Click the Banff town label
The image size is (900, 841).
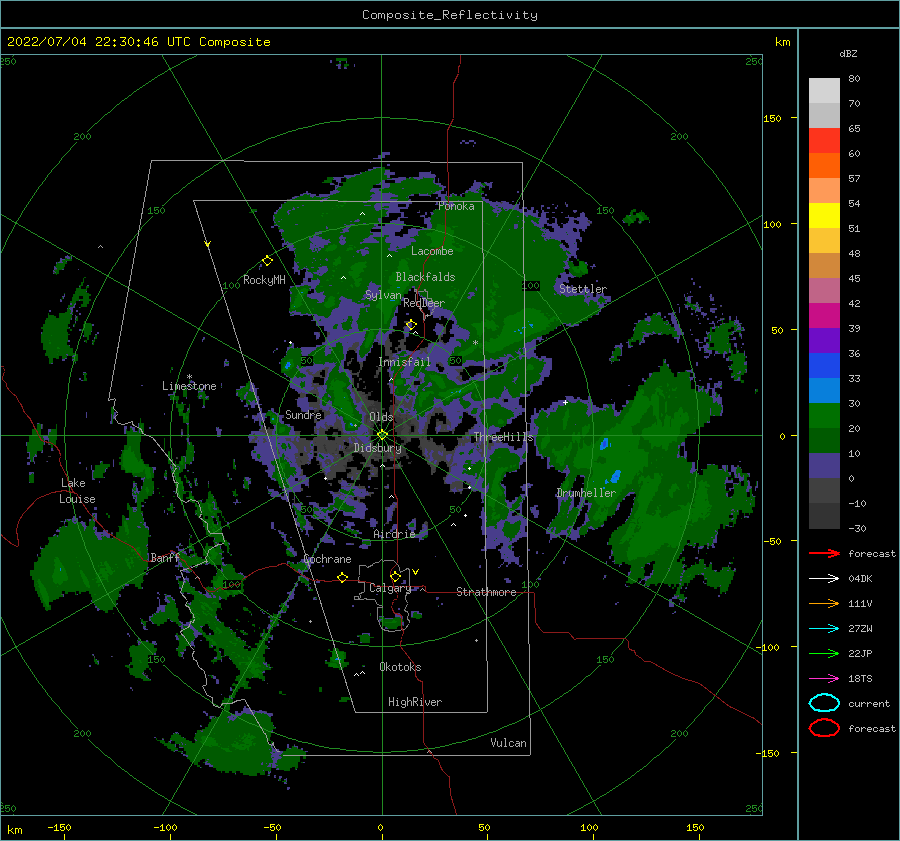(165, 557)
